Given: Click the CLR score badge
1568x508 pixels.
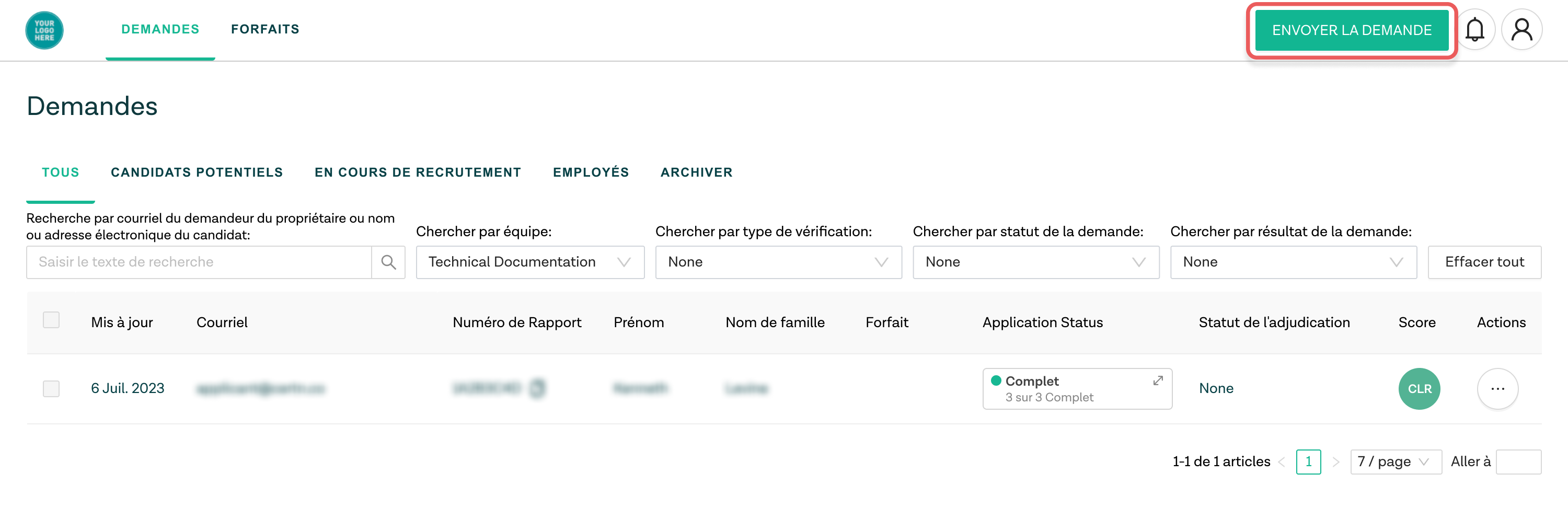Looking at the screenshot, I should pos(1419,389).
